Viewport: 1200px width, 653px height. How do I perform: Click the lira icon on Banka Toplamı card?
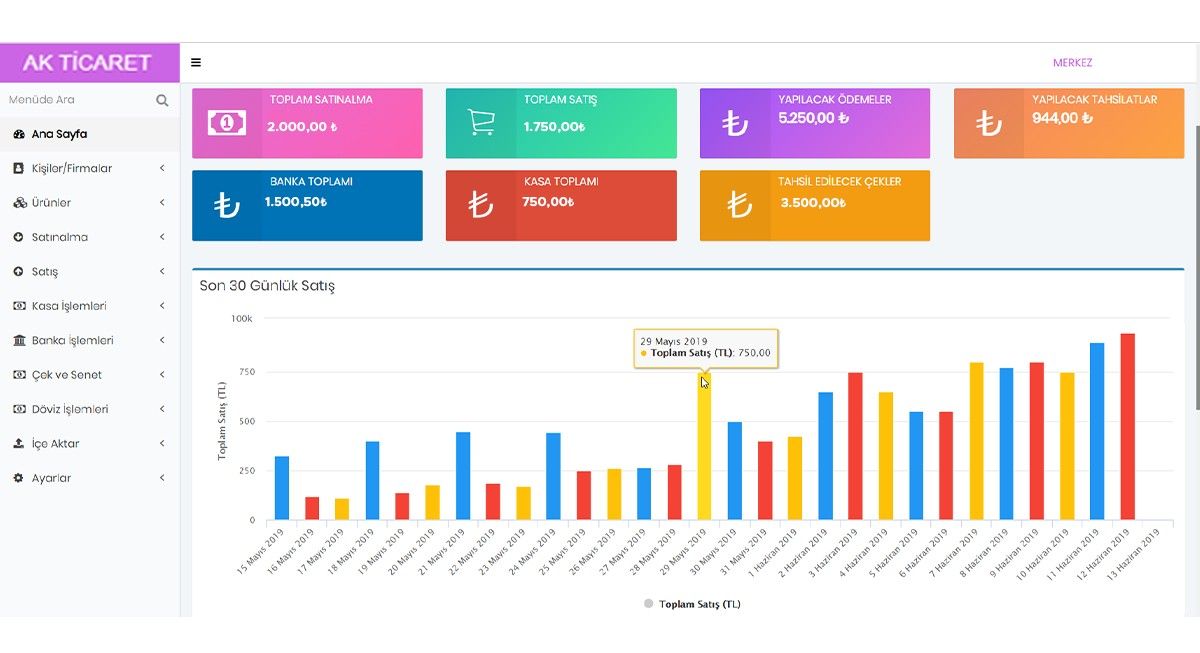(x=226, y=205)
